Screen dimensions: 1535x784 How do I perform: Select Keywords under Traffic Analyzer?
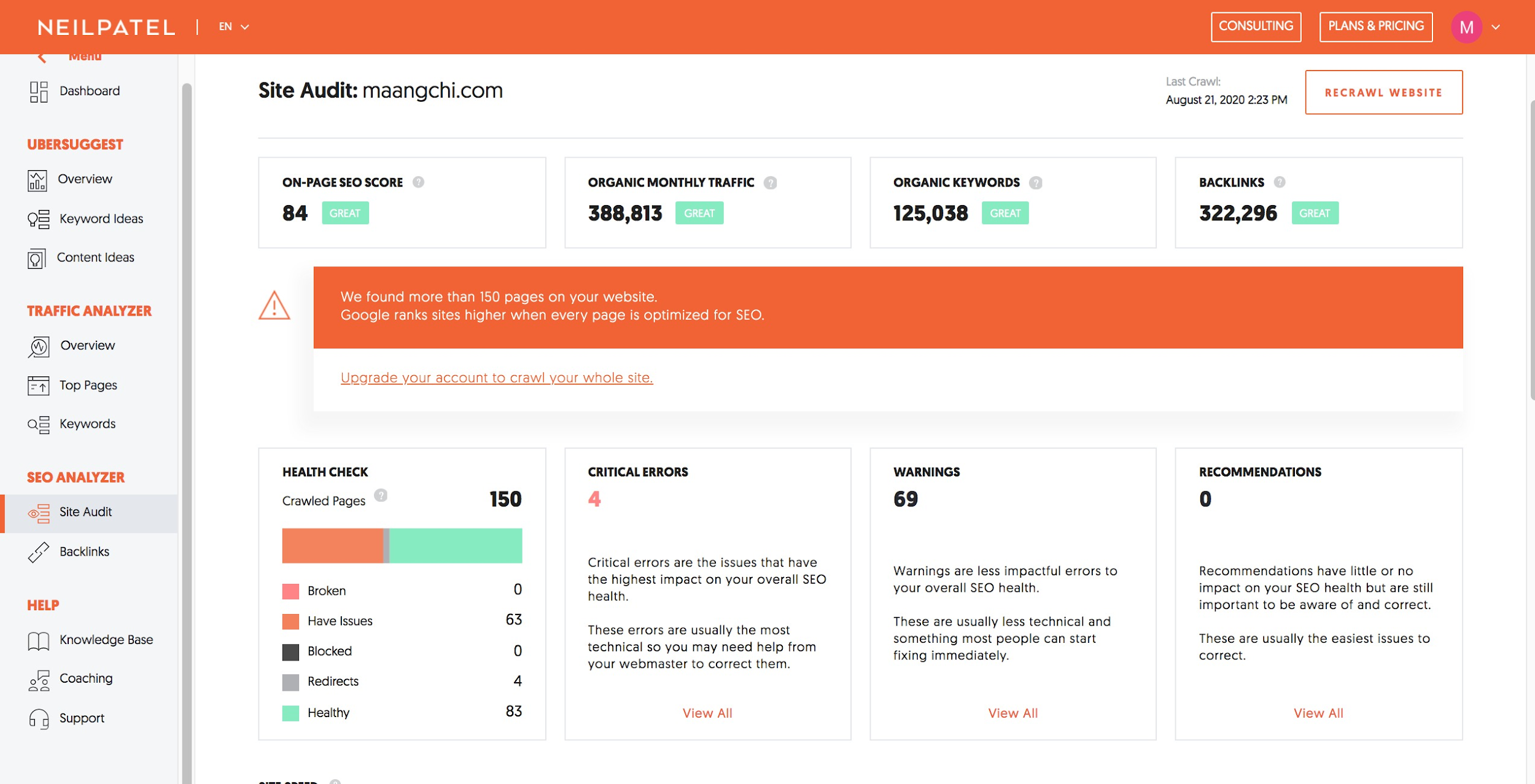(x=87, y=424)
